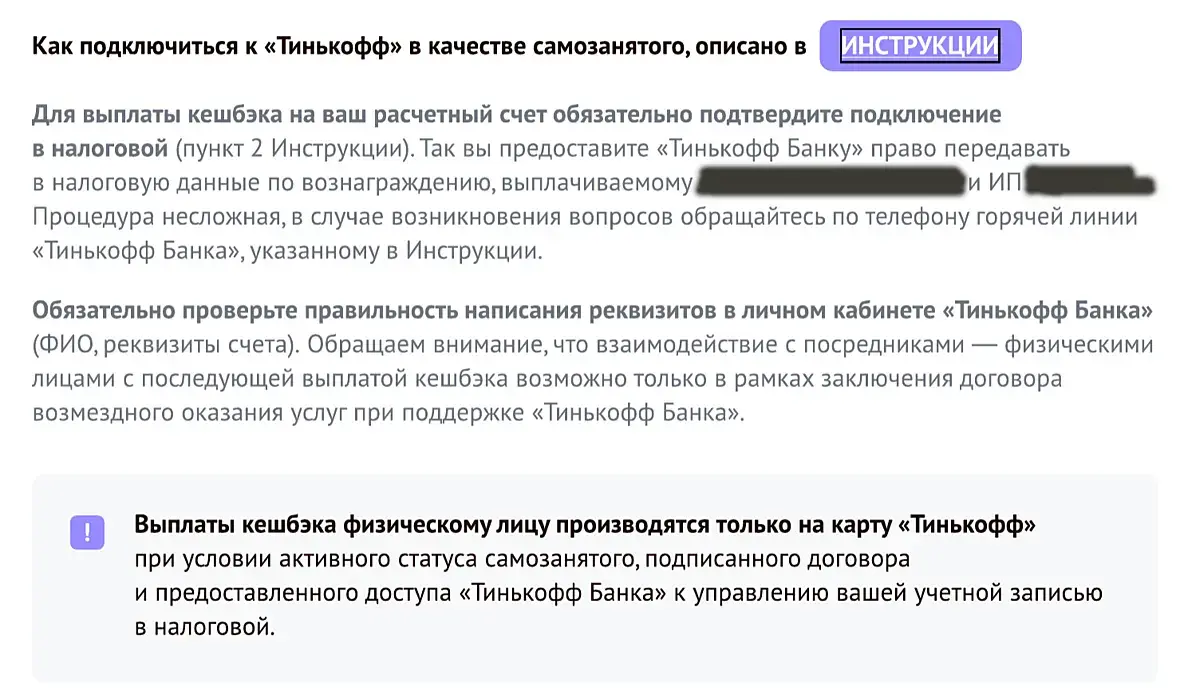This screenshot has width=1180, height=696.
Task: Click the text «(пункт 2 Инструкции)»
Action: pos(292,149)
